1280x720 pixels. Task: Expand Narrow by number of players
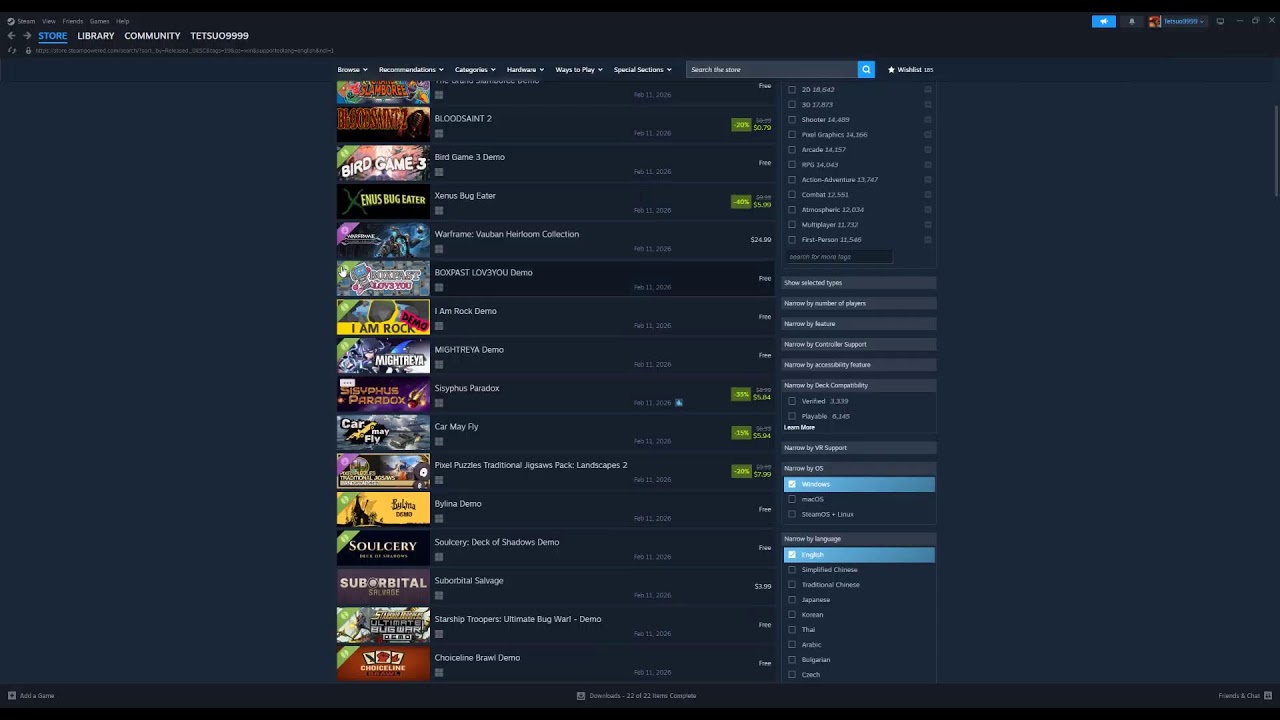(x=859, y=303)
